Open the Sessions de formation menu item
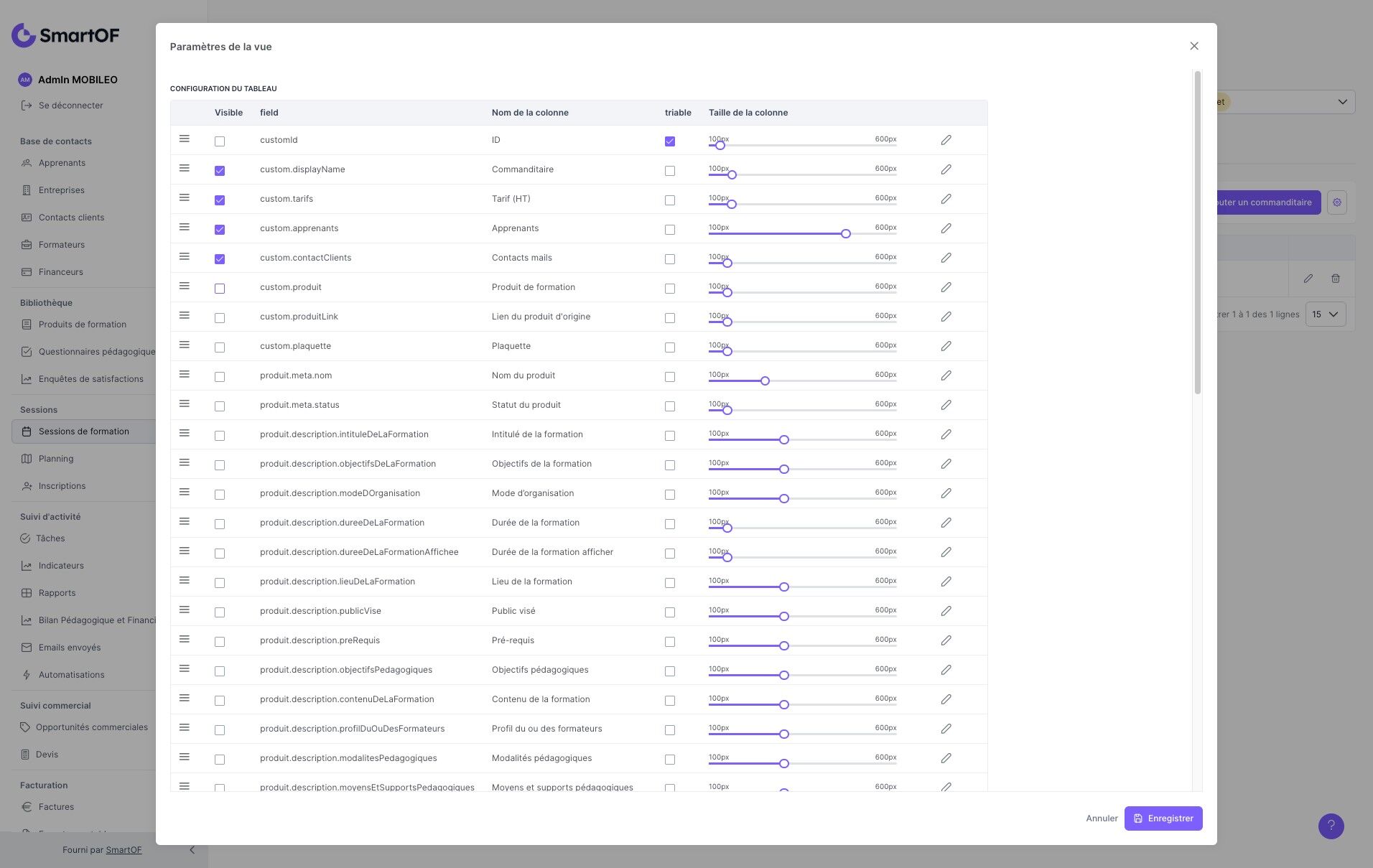The height and width of the screenshot is (868, 1373). click(x=84, y=431)
